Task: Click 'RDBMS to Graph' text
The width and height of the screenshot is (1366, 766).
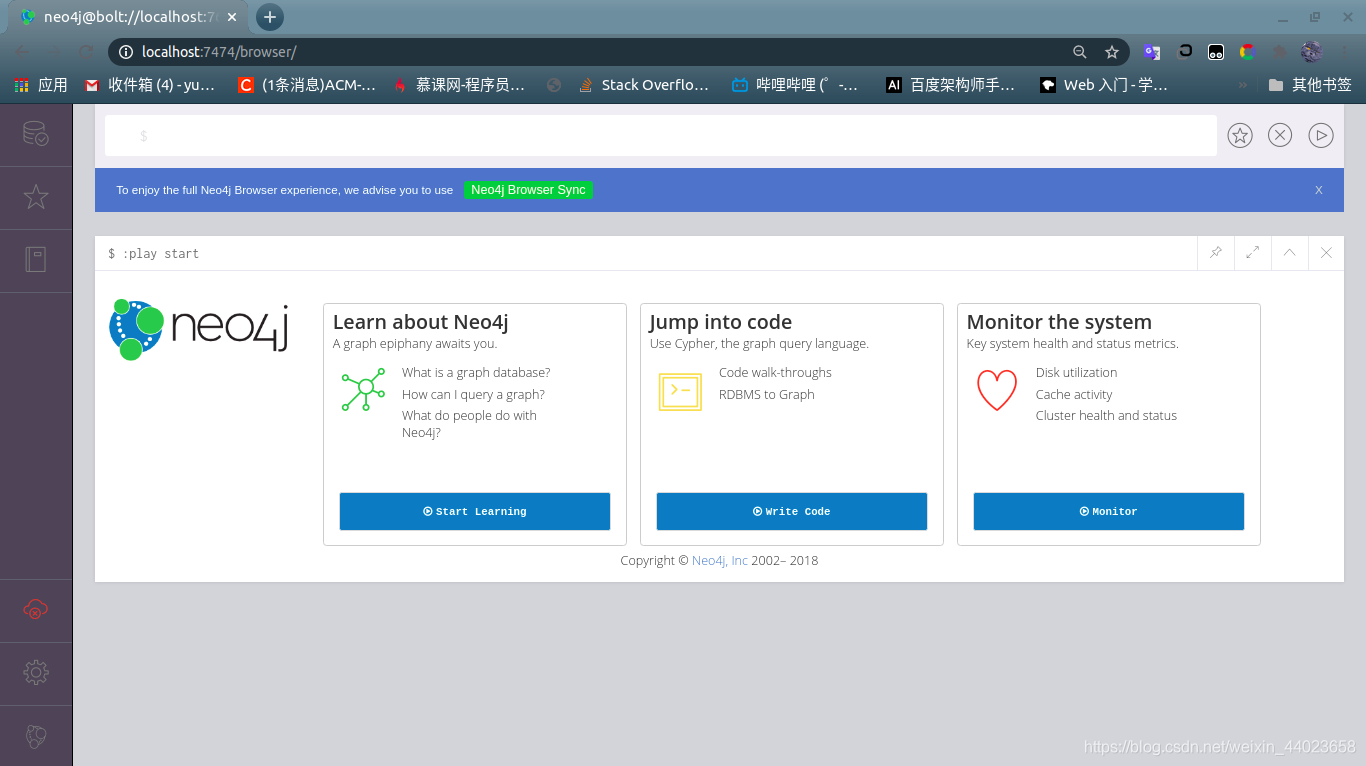Action: point(767,395)
